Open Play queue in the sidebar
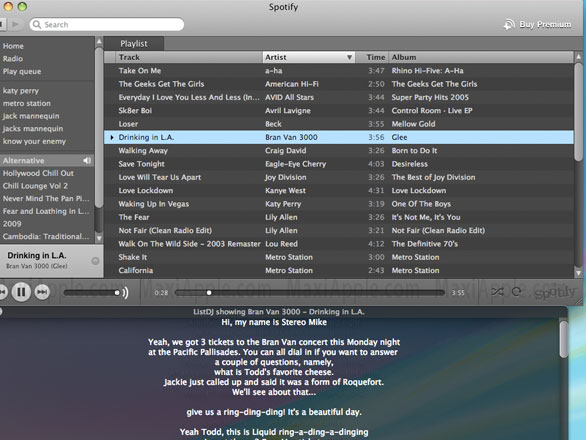 tap(22, 71)
